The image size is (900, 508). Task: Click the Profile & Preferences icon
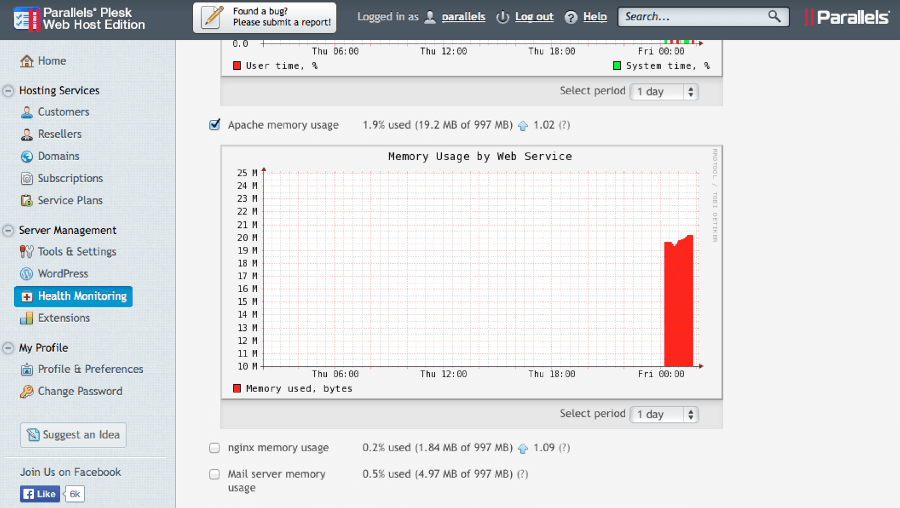tap(26, 370)
